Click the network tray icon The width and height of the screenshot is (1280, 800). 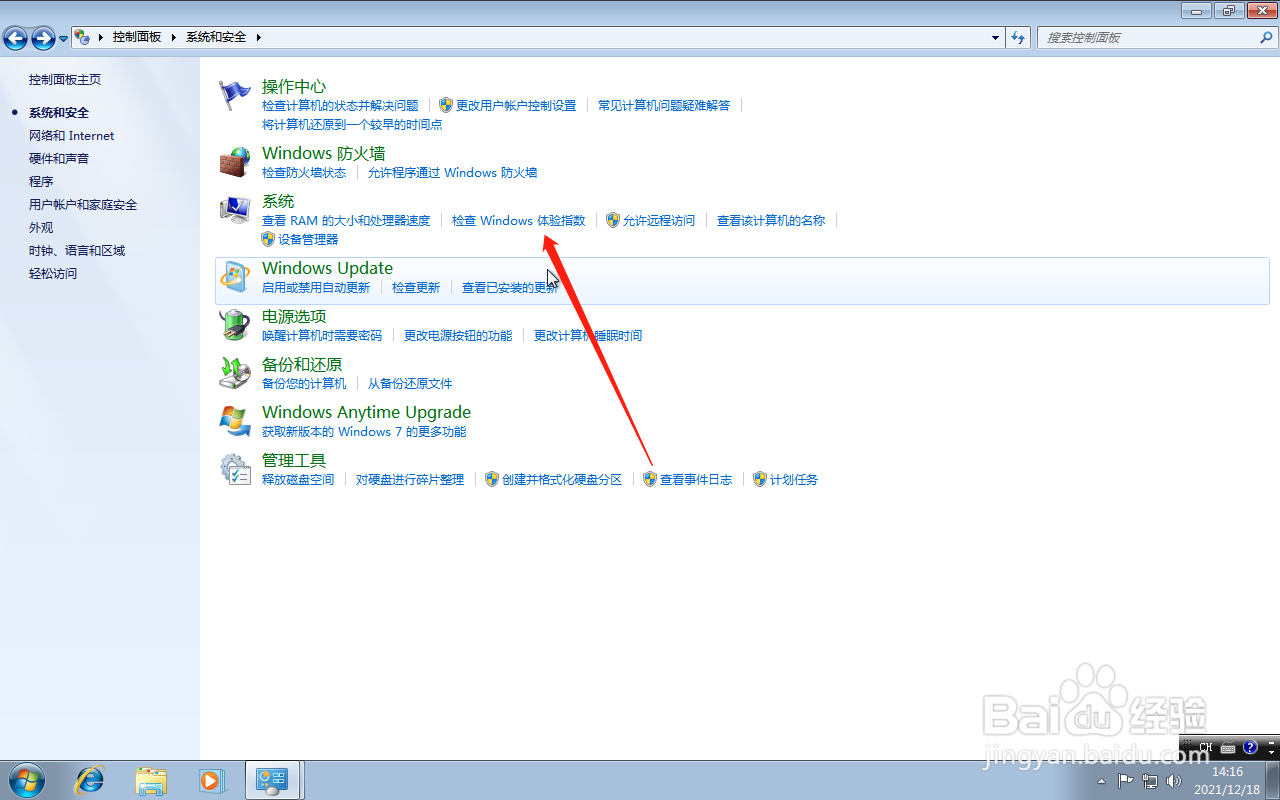coord(1150,780)
